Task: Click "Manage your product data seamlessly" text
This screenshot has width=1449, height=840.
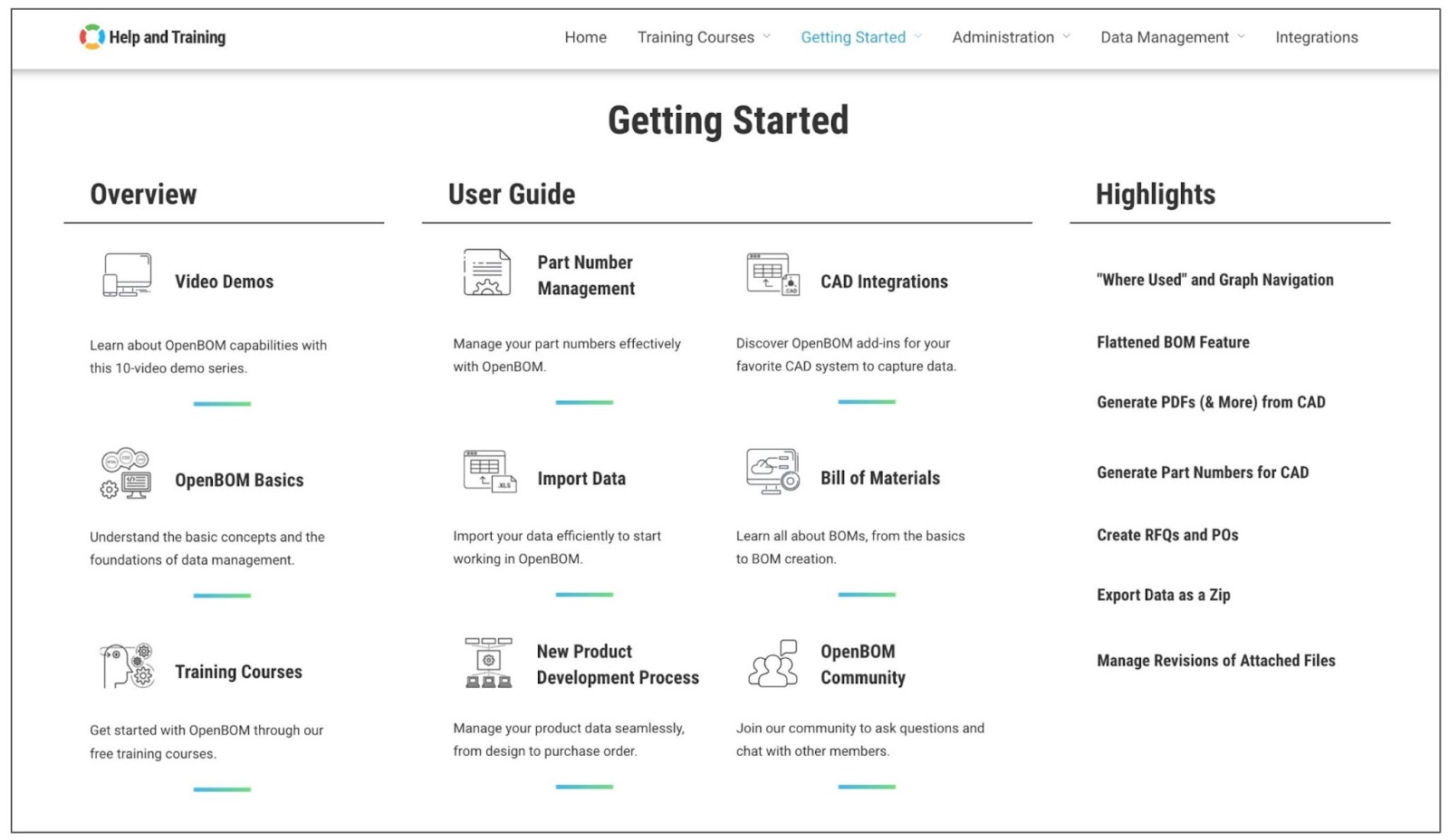Action: point(569,740)
